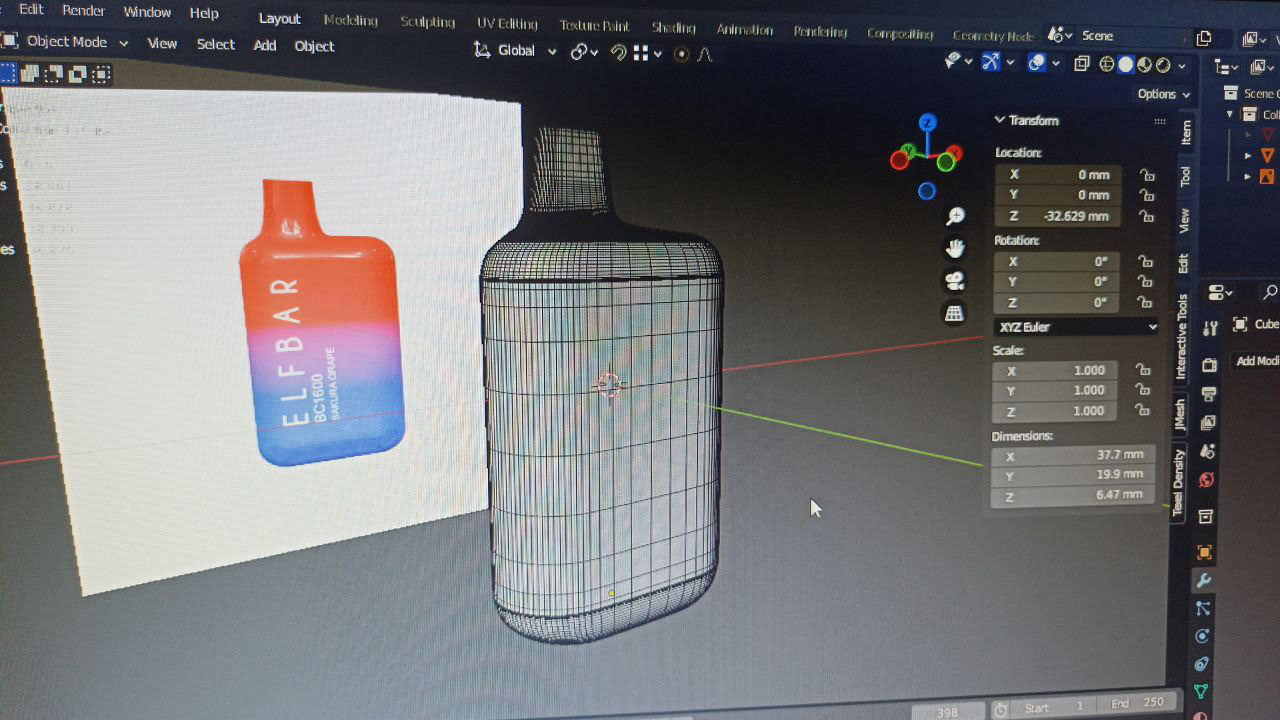This screenshot has height=720, width=1280.
Task: Click Rotation X value field
Action: pyautogui.click(x=1056, y=261)
